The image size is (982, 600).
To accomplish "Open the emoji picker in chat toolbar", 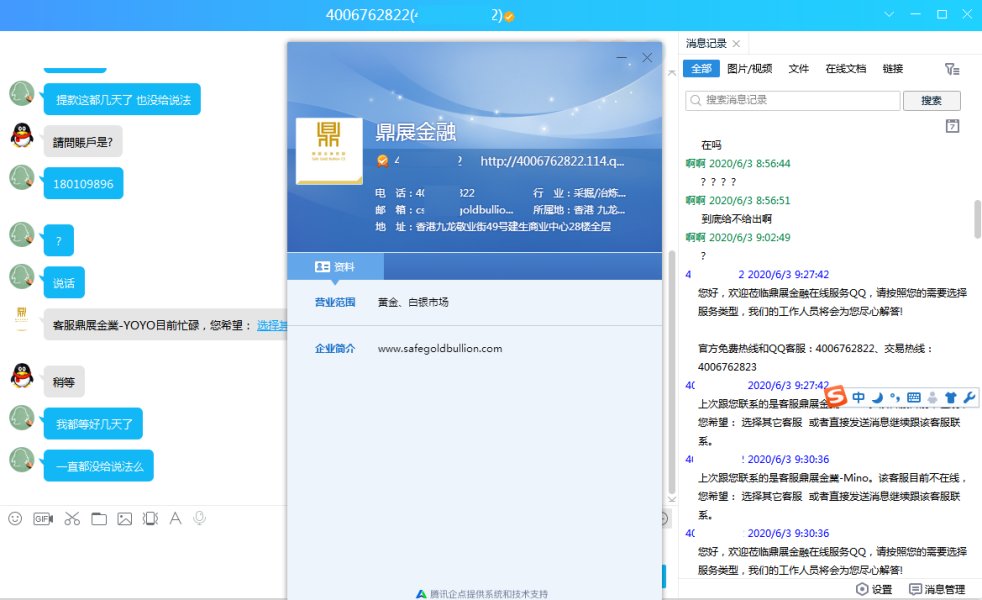I will (x=15, y=518).
